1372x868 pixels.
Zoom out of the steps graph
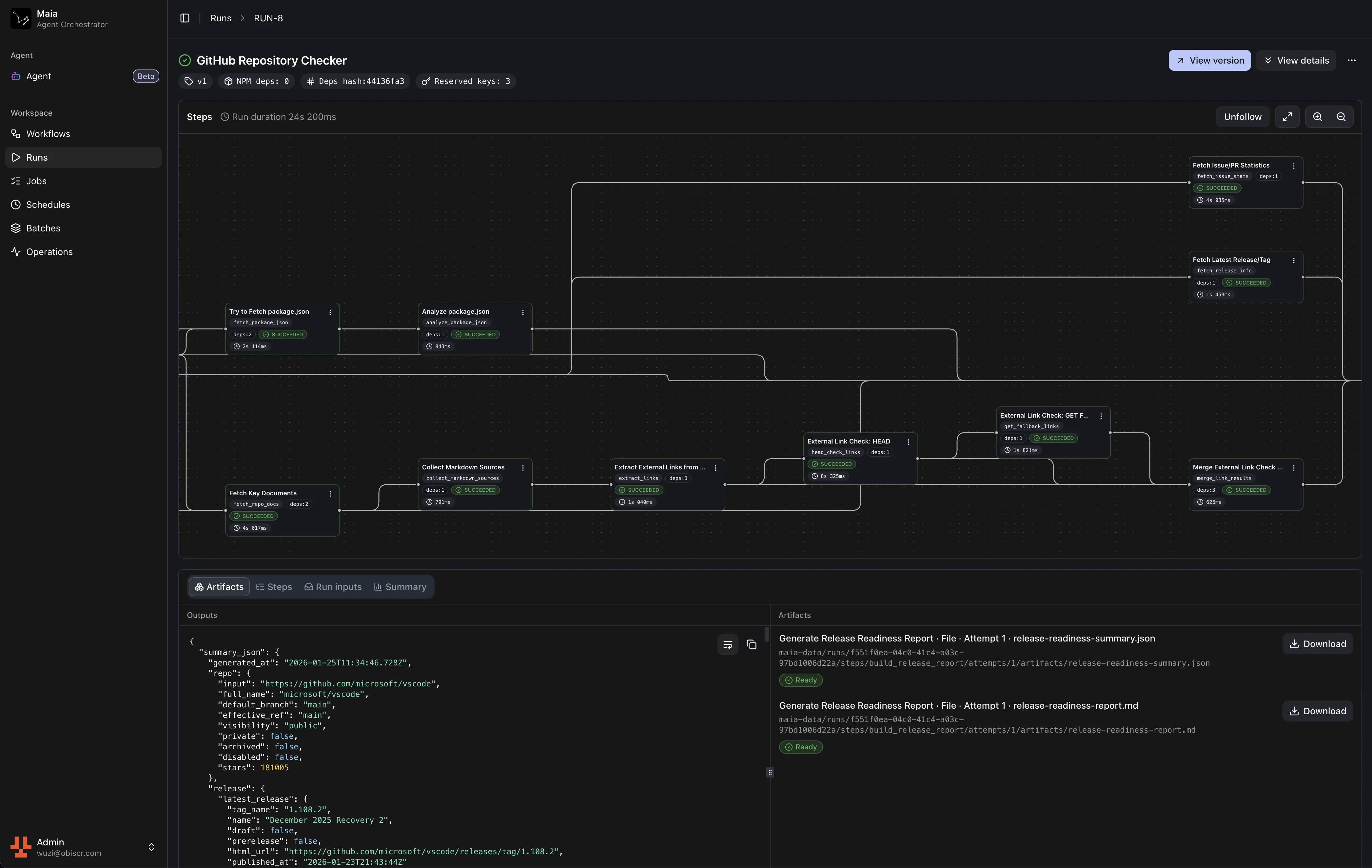tap(1341, 117)
